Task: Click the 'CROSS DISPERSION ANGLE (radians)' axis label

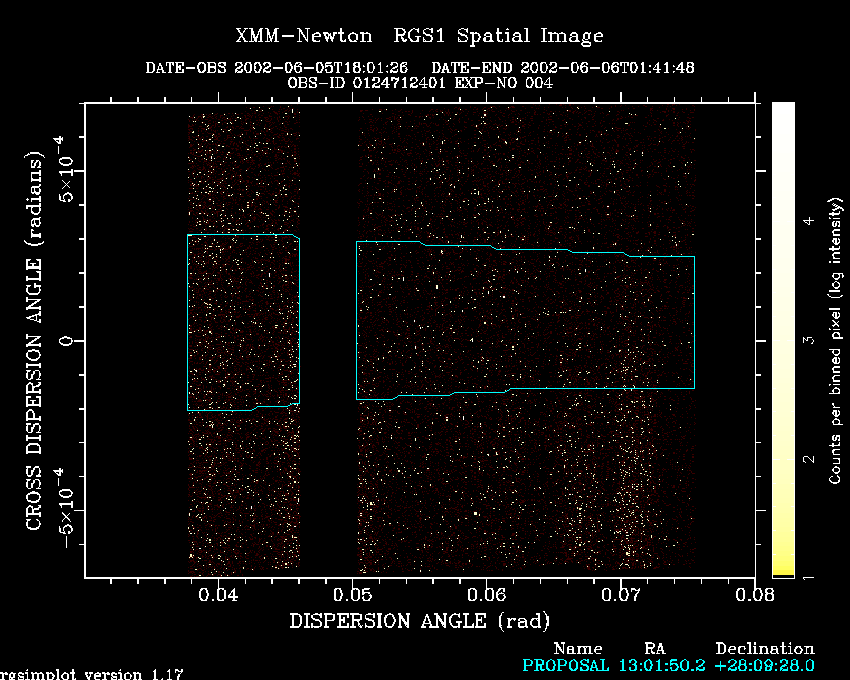Action: click(34, 341)
